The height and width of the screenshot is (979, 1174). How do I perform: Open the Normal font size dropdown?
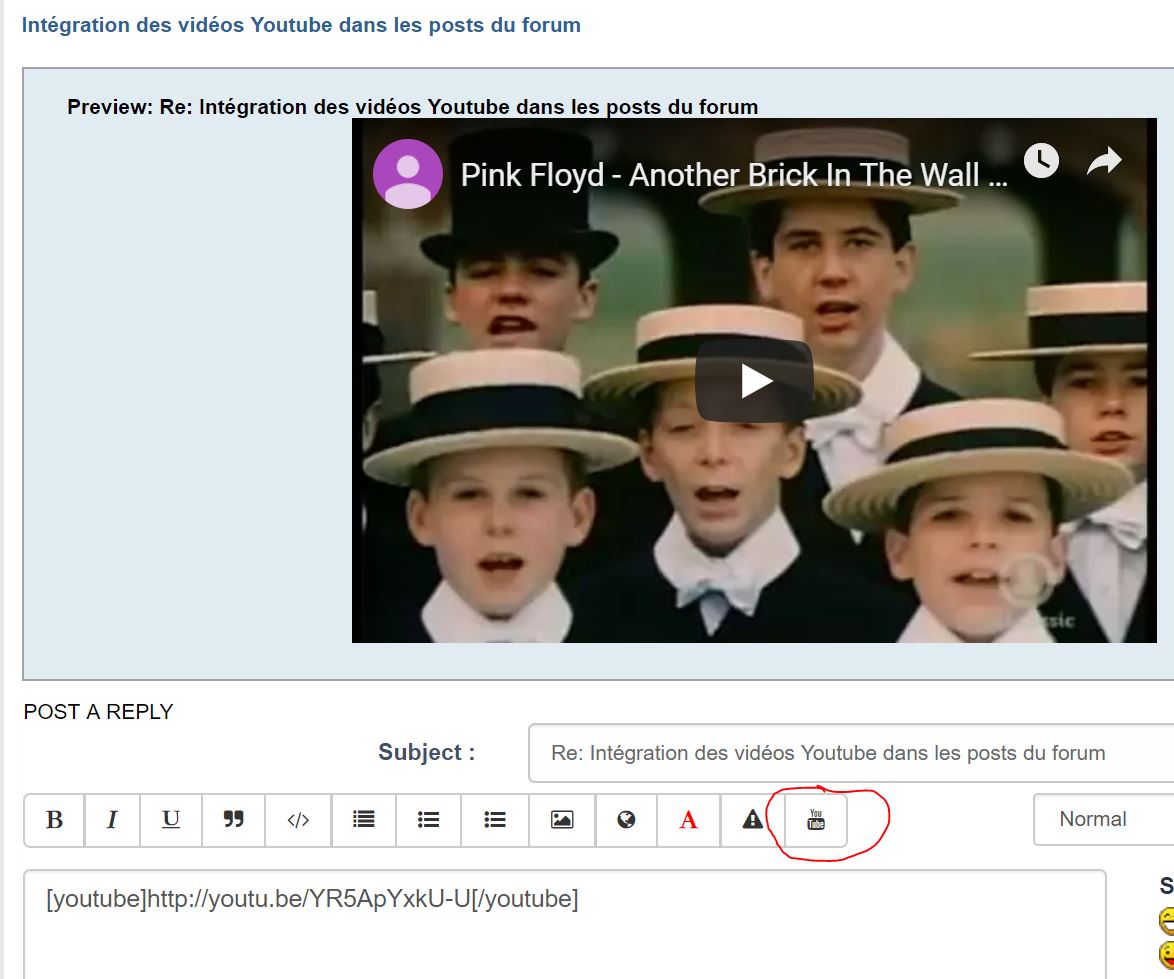tap(1102, 819)
